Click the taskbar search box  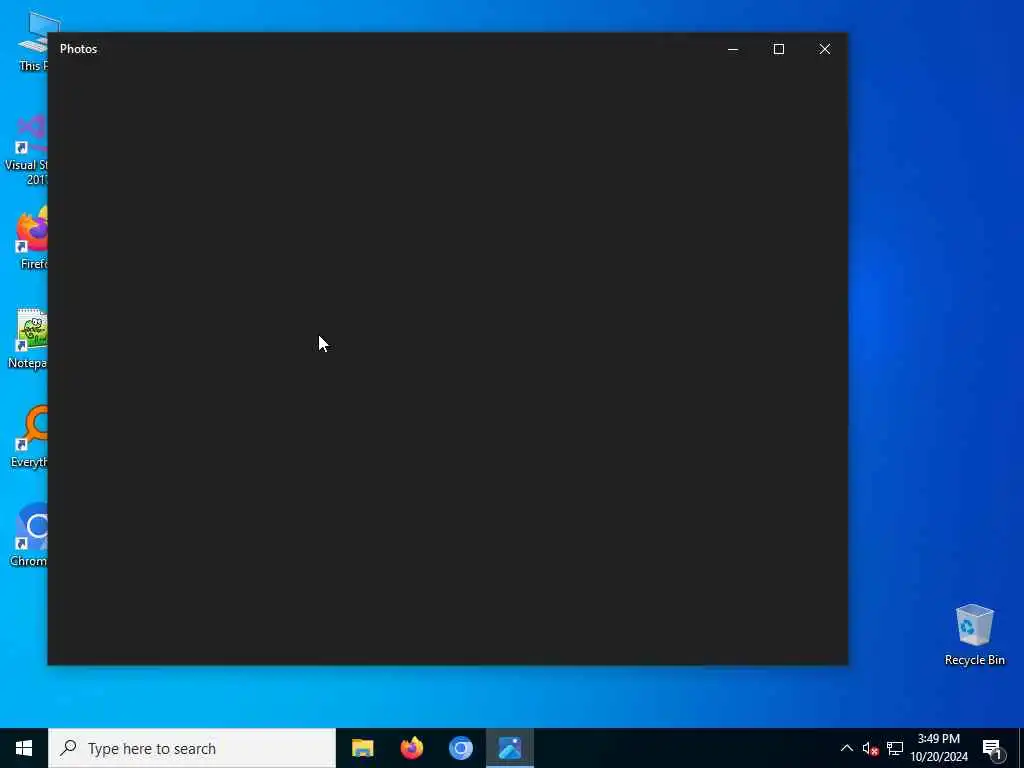coord(192,748)
